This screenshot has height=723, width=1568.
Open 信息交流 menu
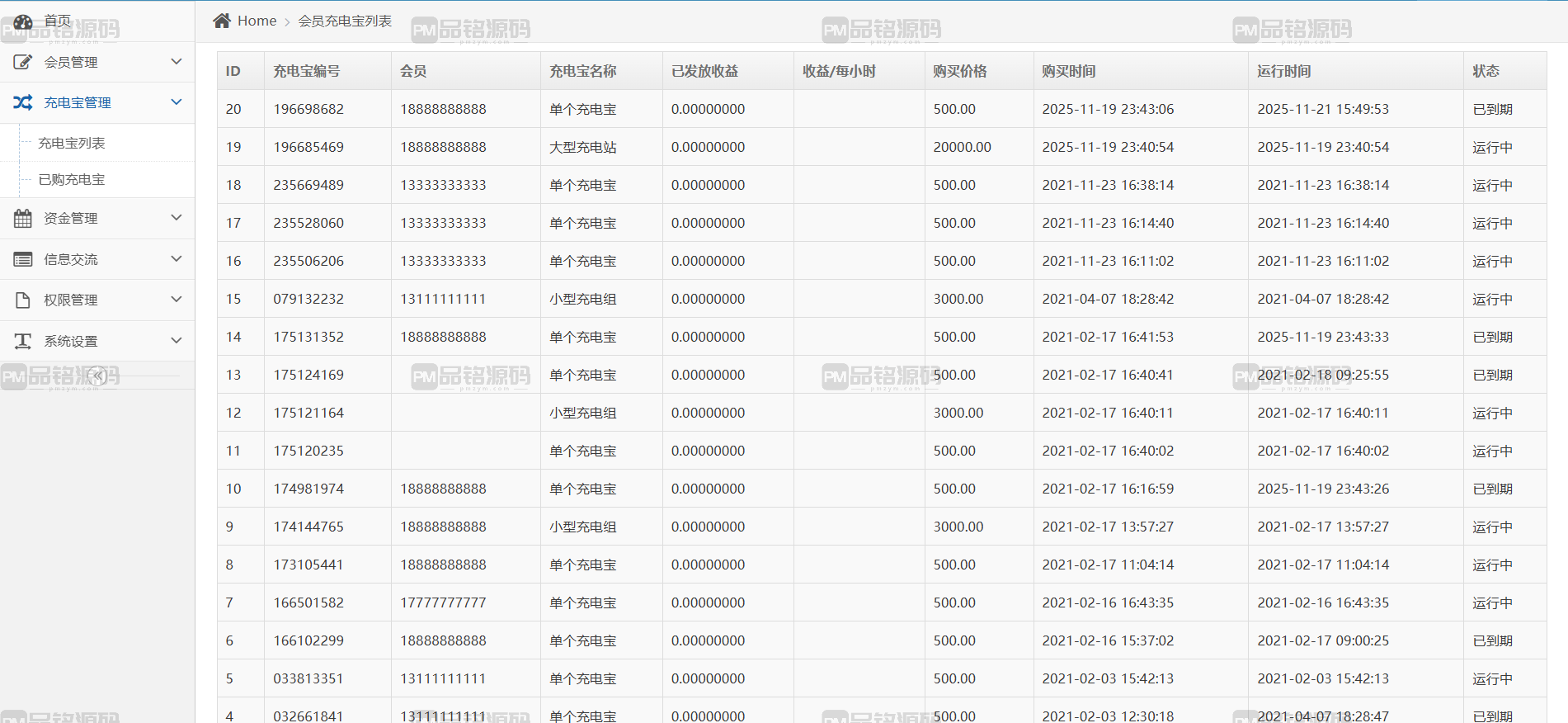pos(97,259)
